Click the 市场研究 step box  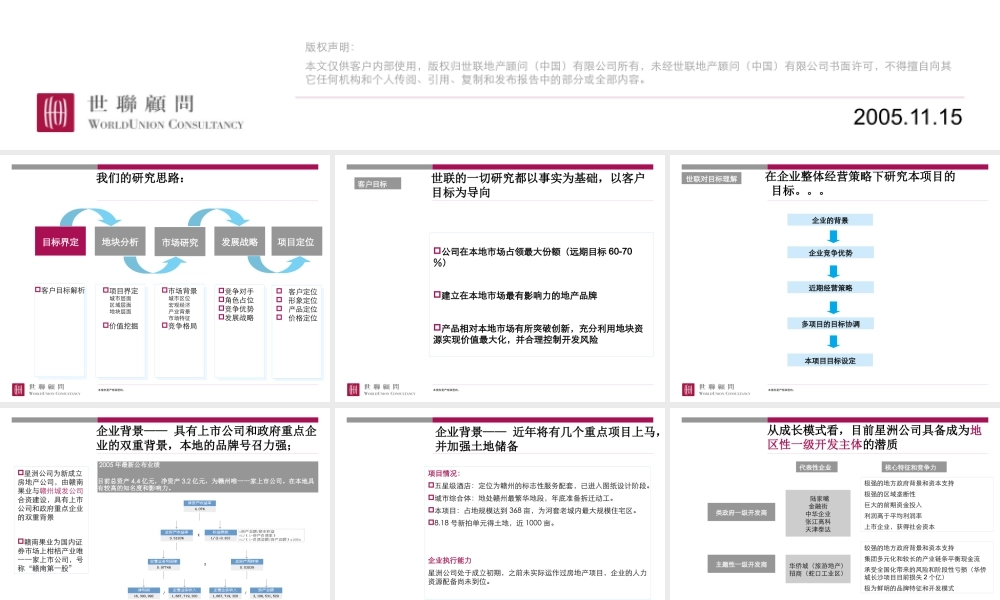[x=179, y=241]
